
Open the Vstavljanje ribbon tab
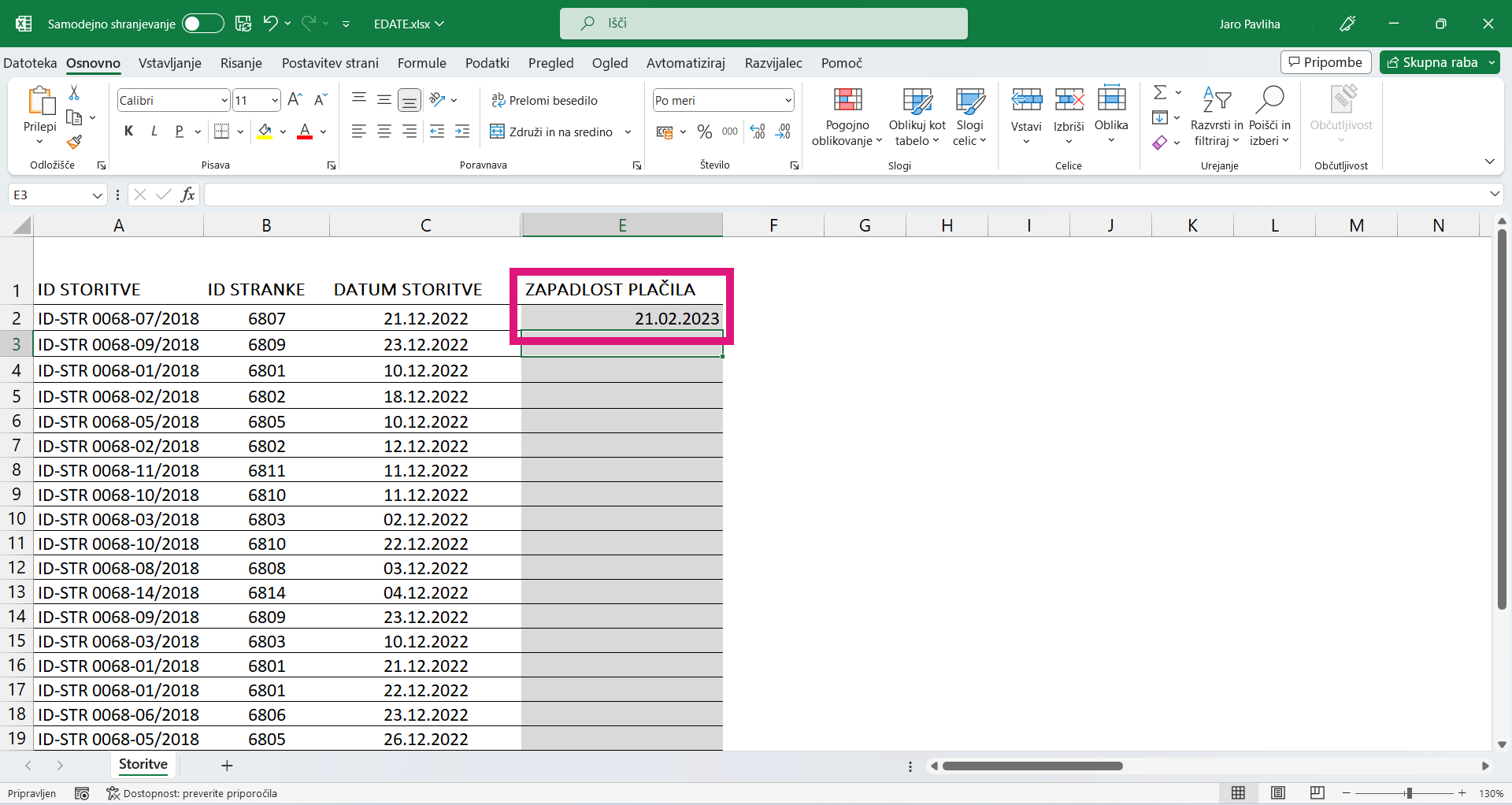tap(170, 63)
